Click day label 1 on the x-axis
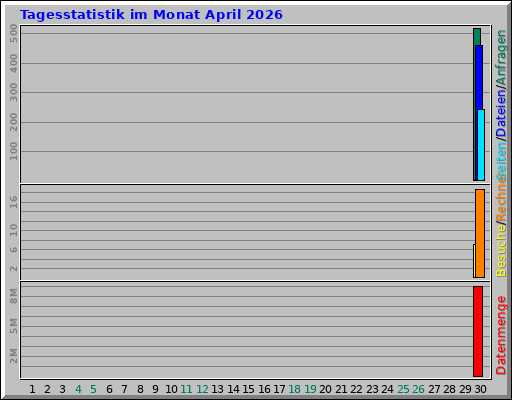Viewport: 512px width, 400px height. (32, 389)
